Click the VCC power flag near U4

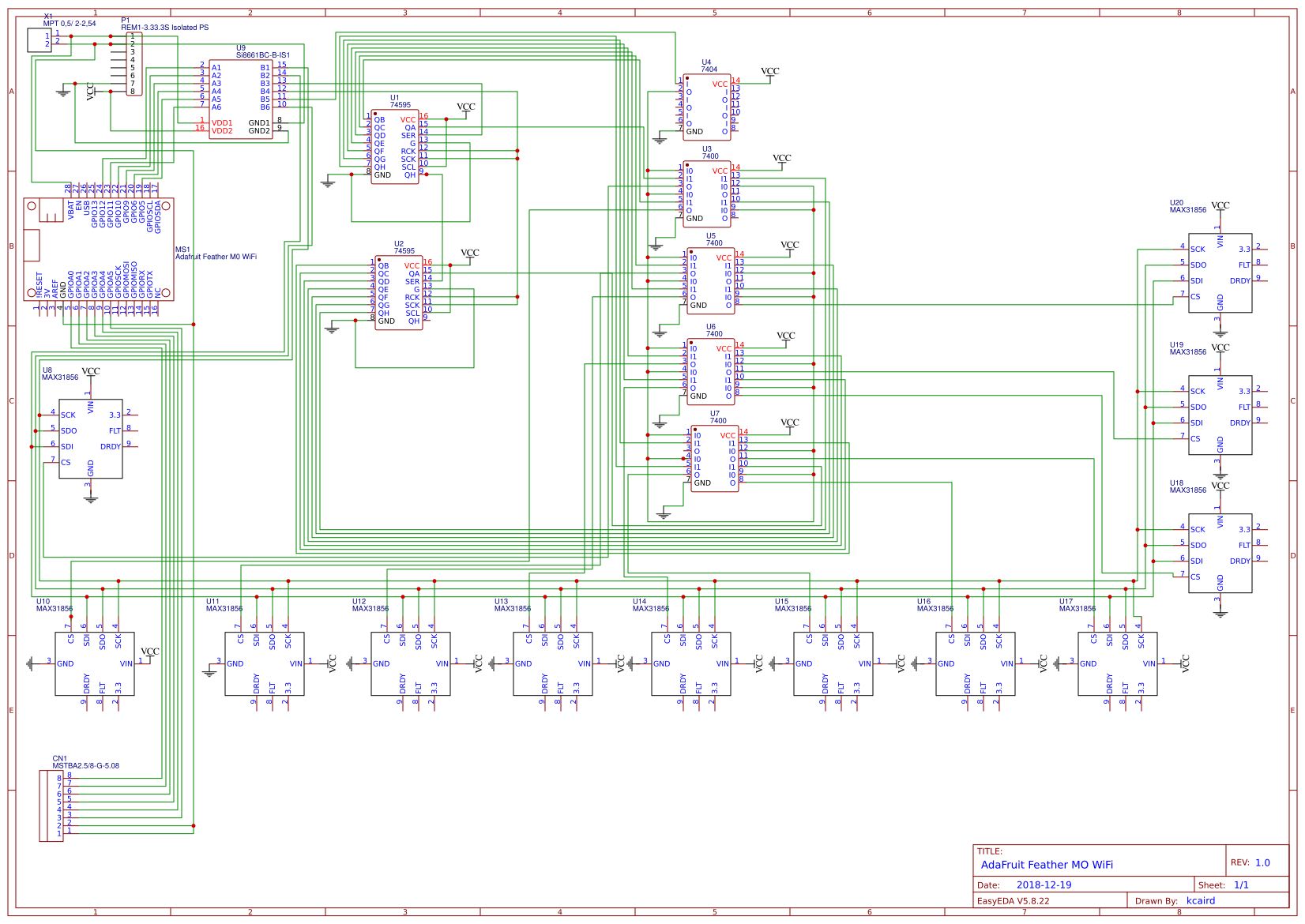coord(772,71)
